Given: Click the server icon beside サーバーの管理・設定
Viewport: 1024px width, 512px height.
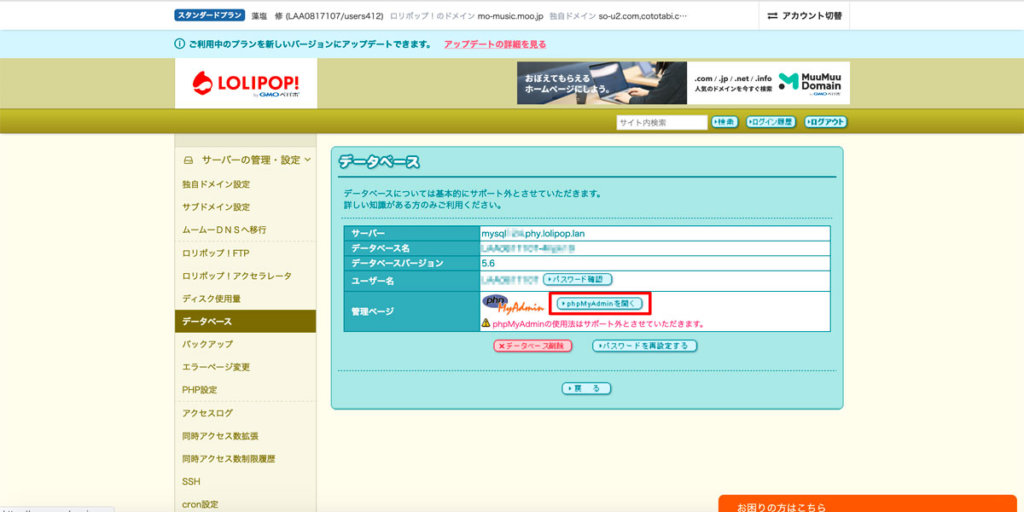Looking at the screenshot, I should [187, 160].
